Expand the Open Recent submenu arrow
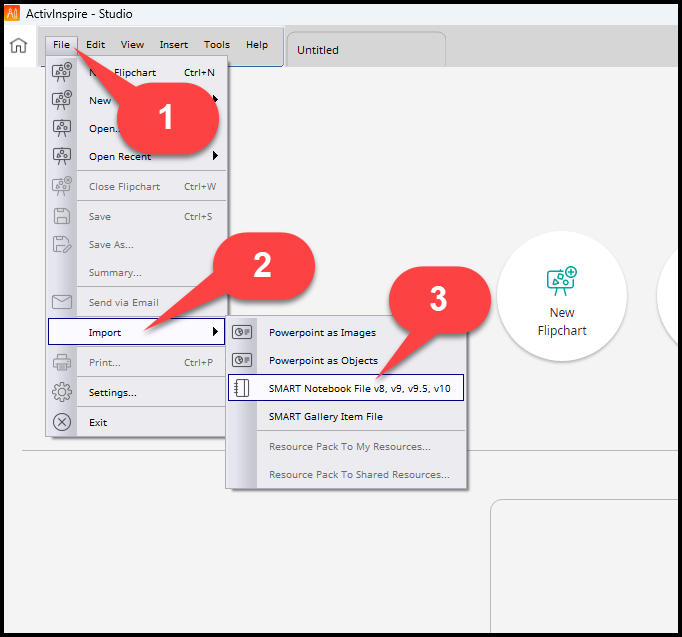The width and height of the screenshot is (682, 637). click(x=215, y=155)
